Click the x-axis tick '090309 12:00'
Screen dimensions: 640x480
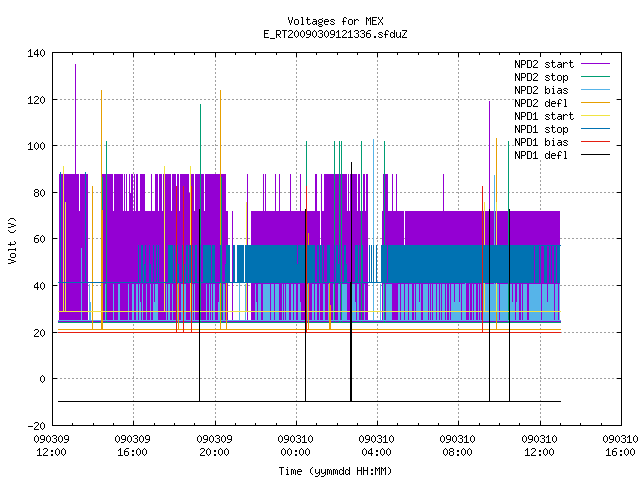click(x=51, y=446)
